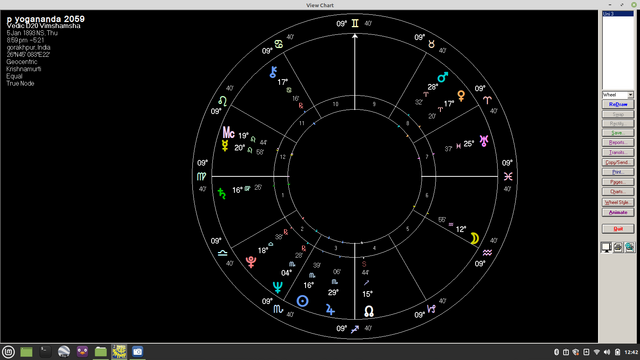This screenshot has height=360, width=640.
Task: Expand the Wheel dropdown arrow
Action: 630,95
